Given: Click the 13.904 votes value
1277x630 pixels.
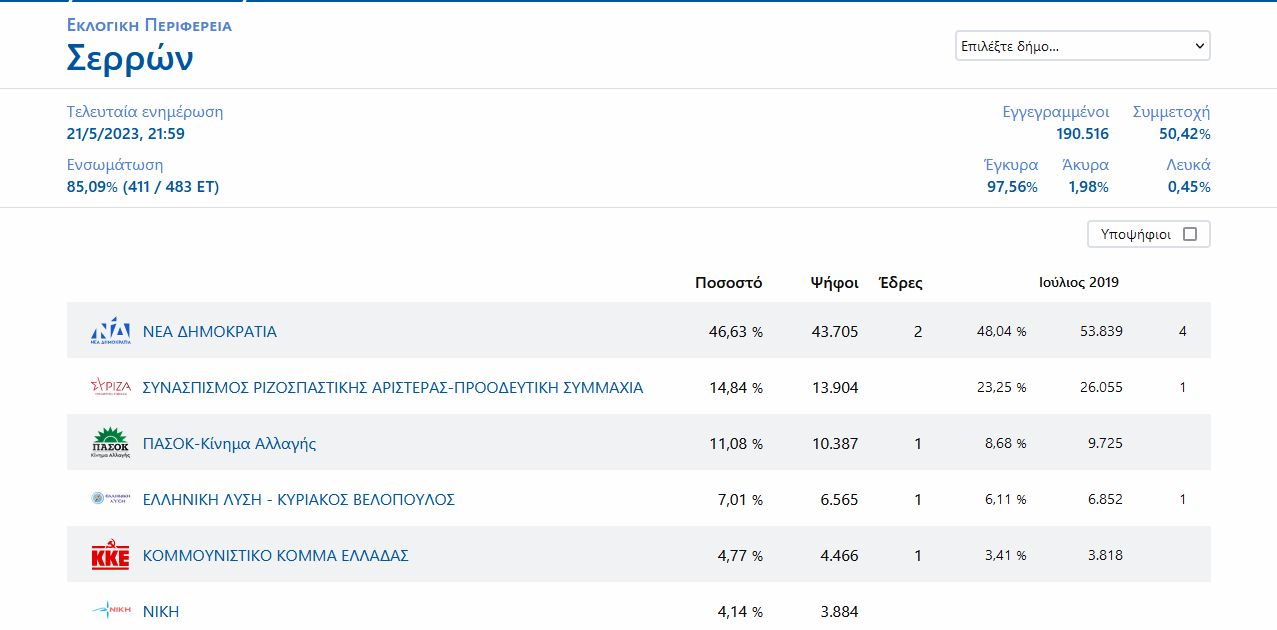Looking at the screenshot, I should [x=835, y=388].
